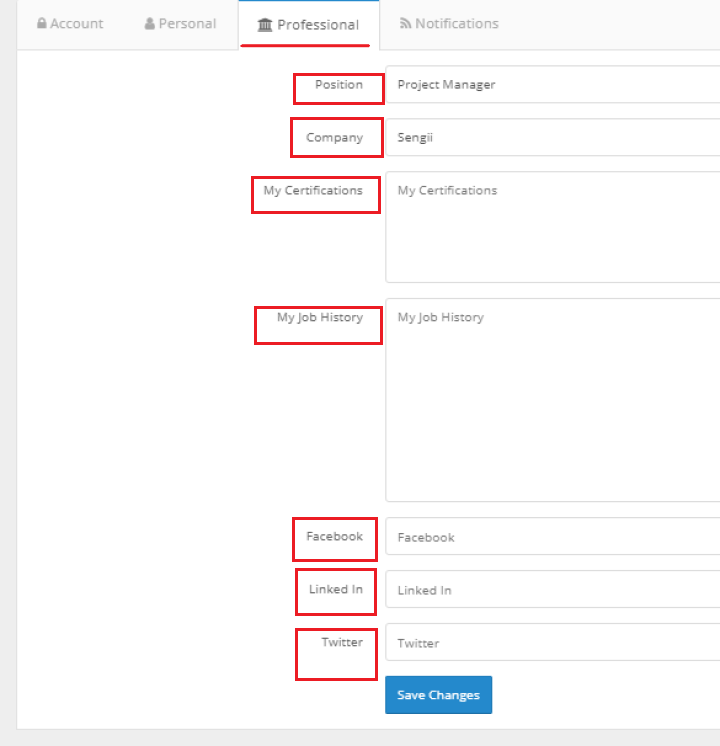This screenshot has height=746, width=720.
Task: Click the RSS icon on Notifications tab
Action: tap(405, 23)
